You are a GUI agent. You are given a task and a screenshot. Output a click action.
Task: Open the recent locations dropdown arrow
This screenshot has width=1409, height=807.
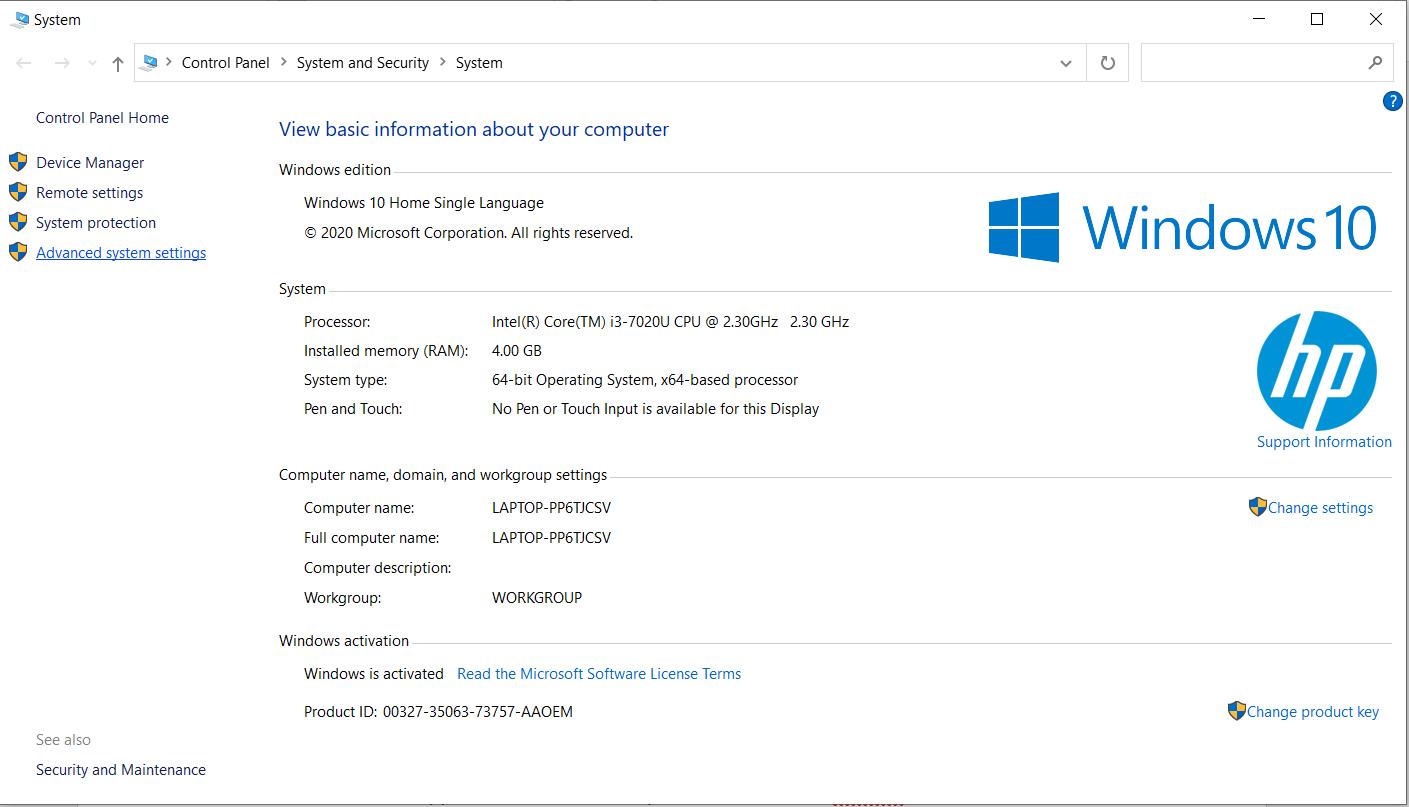[92, 63]
